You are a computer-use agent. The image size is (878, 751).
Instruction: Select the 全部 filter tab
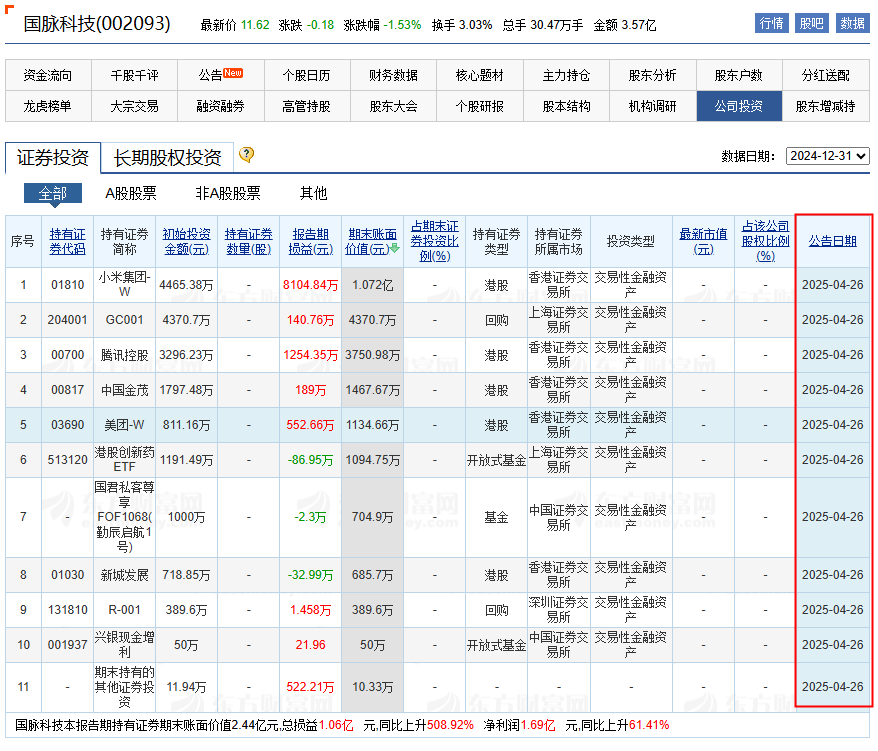(53, 194)
